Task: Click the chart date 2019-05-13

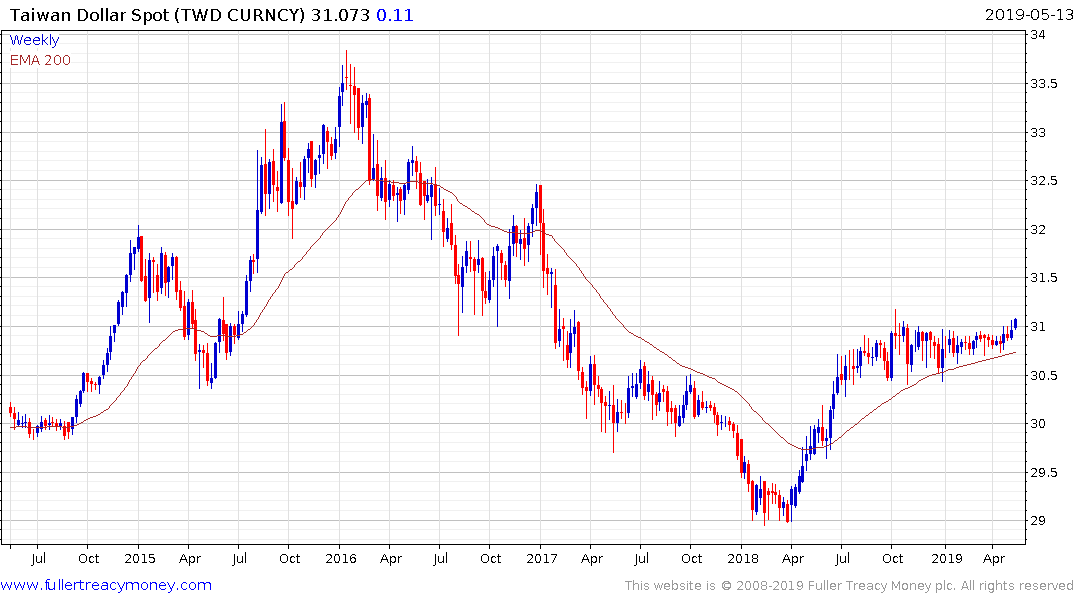Action: tap(1029, 14)
